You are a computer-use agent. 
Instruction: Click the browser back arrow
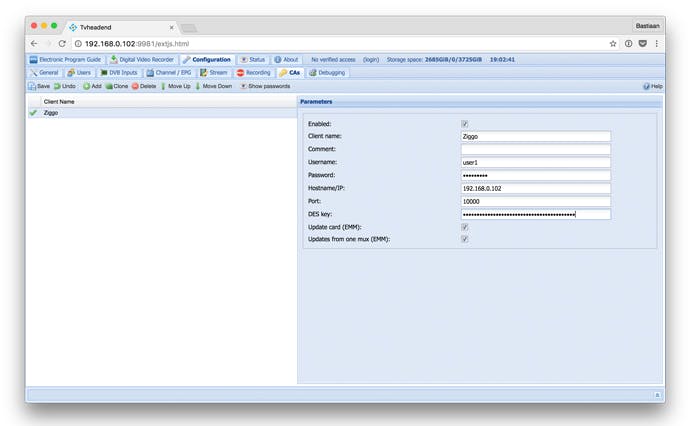pos(34,44)
